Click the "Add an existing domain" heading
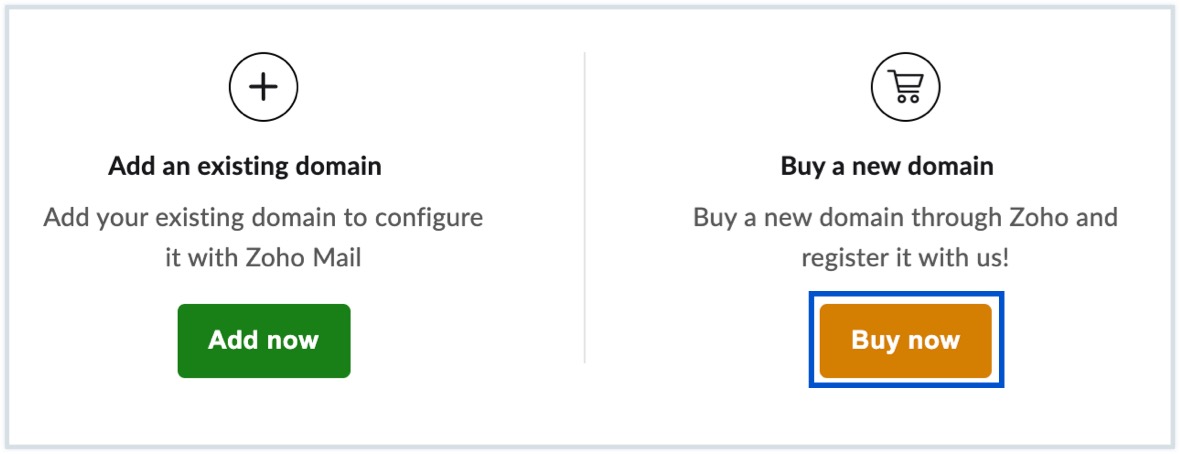1180x454 pixels. pyautogui.click(x=245, y=166)
